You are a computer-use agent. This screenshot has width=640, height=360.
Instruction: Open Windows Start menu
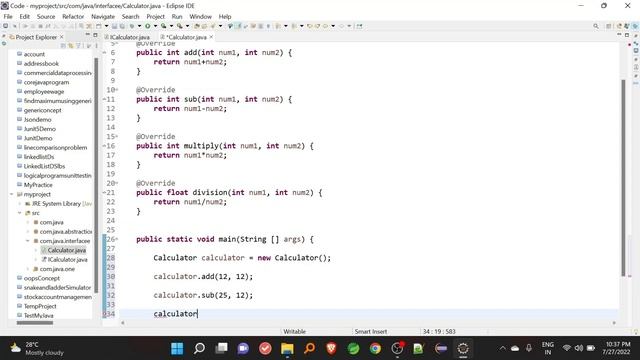pos(177,349)
